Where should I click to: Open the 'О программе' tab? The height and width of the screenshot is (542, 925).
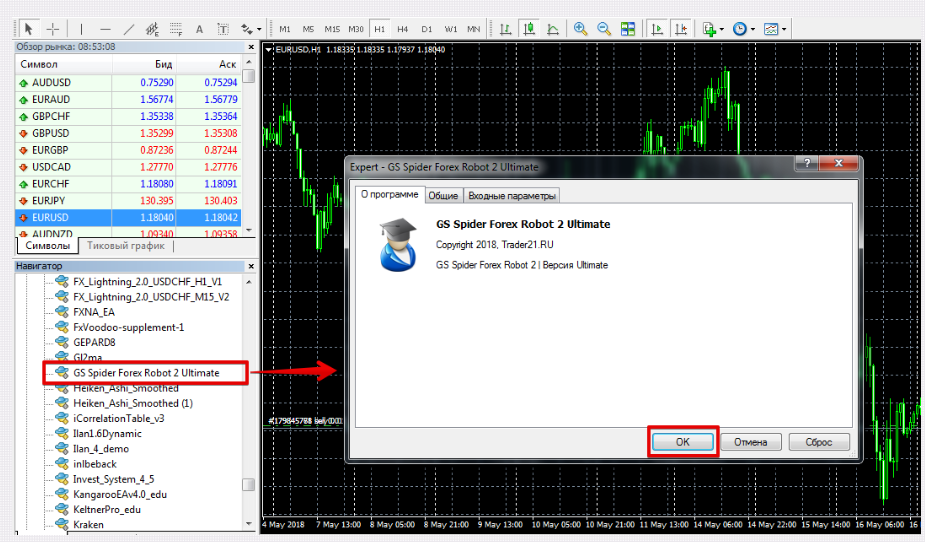(x=390, y=195)
